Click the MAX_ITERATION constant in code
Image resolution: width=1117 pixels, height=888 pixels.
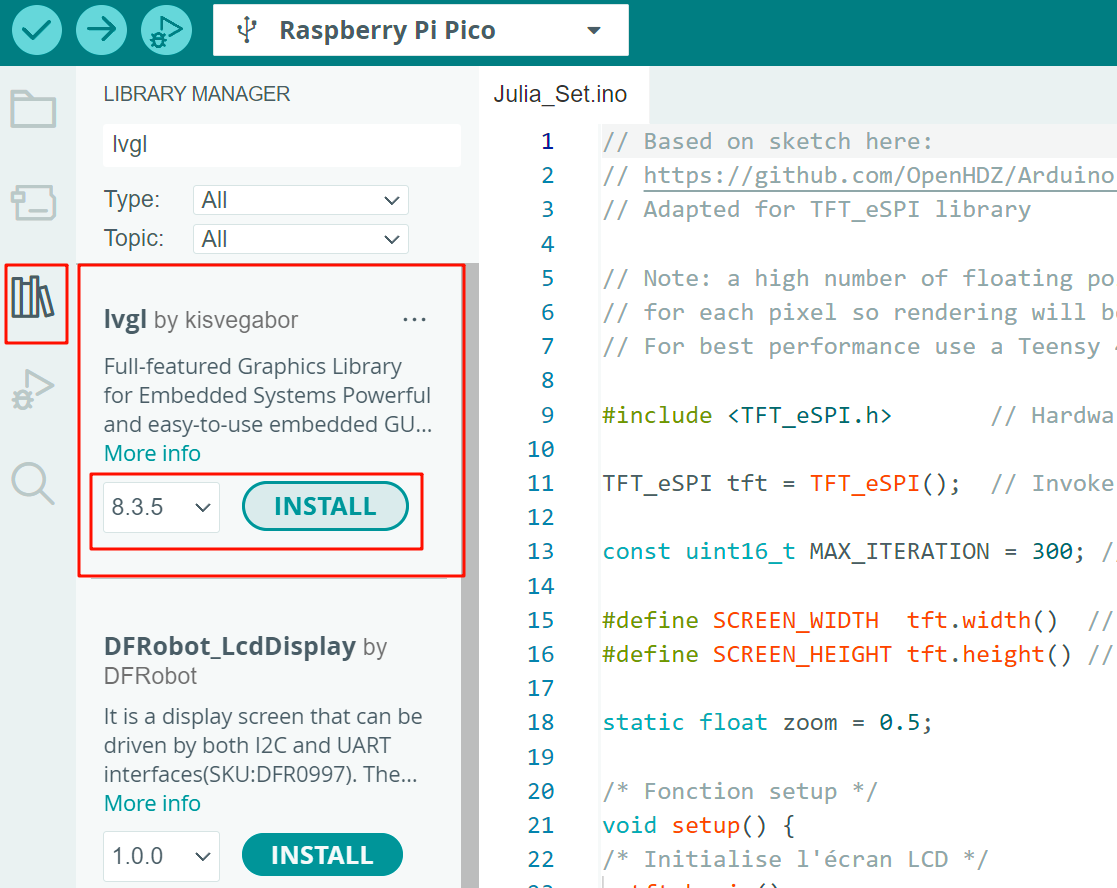899,551
